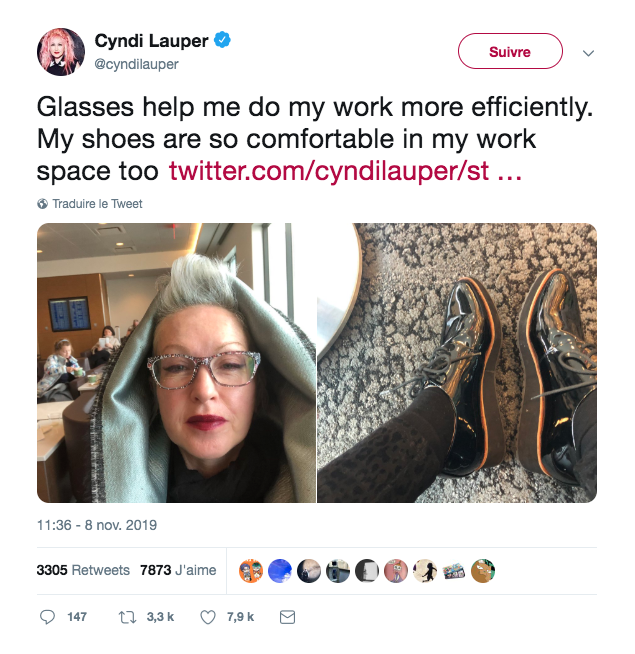This screenshot has width=635, height=654.
Task: Click the retweet arrows icon
Action: click(x=127, y=617)
